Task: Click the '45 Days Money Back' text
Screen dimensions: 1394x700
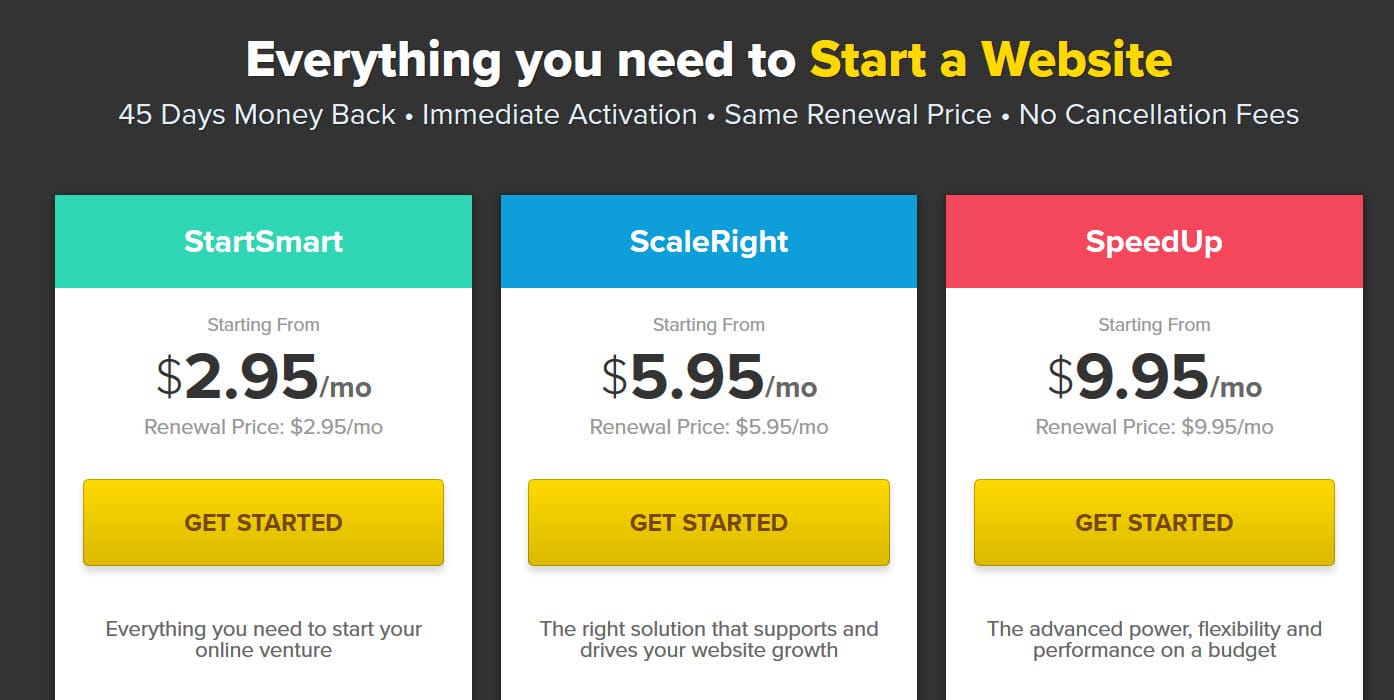Action: tap(257, 115)
